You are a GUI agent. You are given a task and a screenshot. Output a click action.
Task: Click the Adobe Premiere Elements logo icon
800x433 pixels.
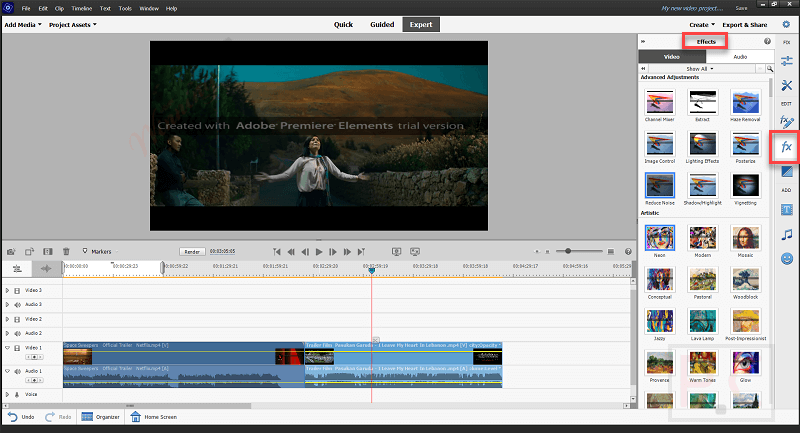[8, 8]
